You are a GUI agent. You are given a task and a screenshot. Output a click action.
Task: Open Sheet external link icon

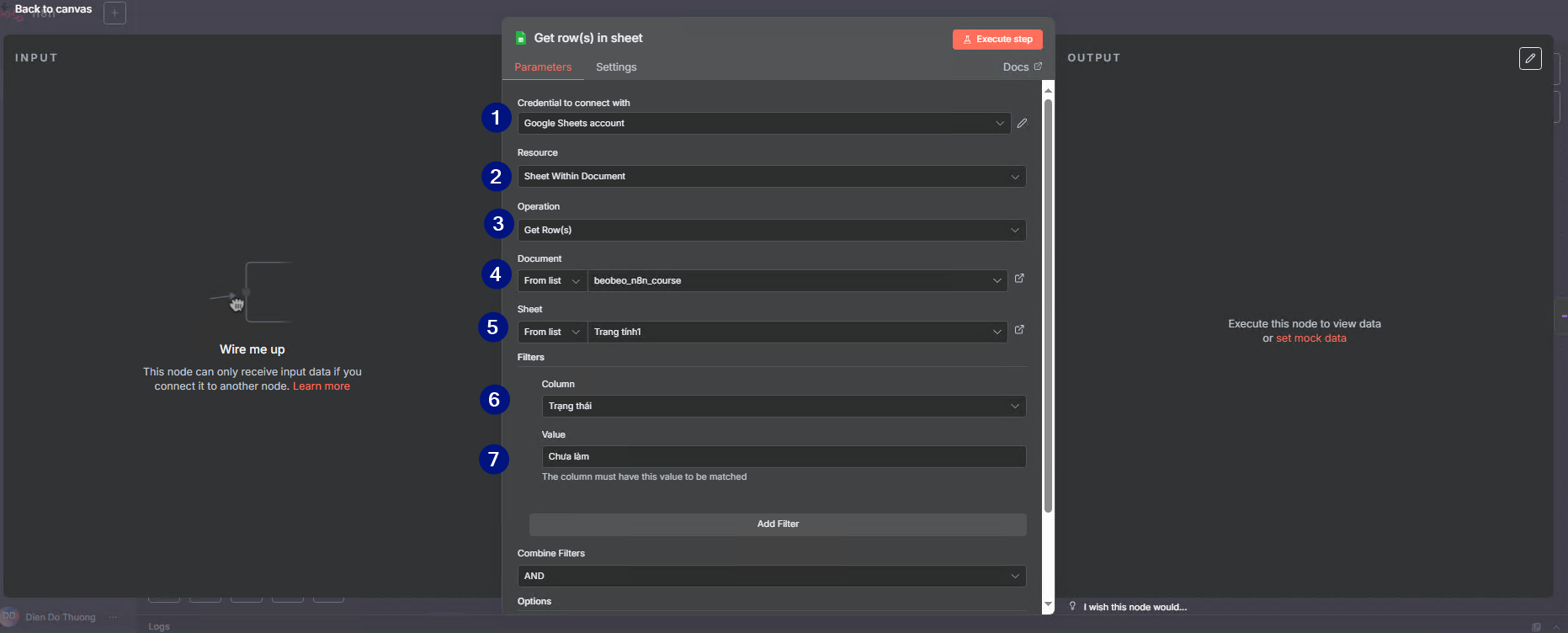1019,330
